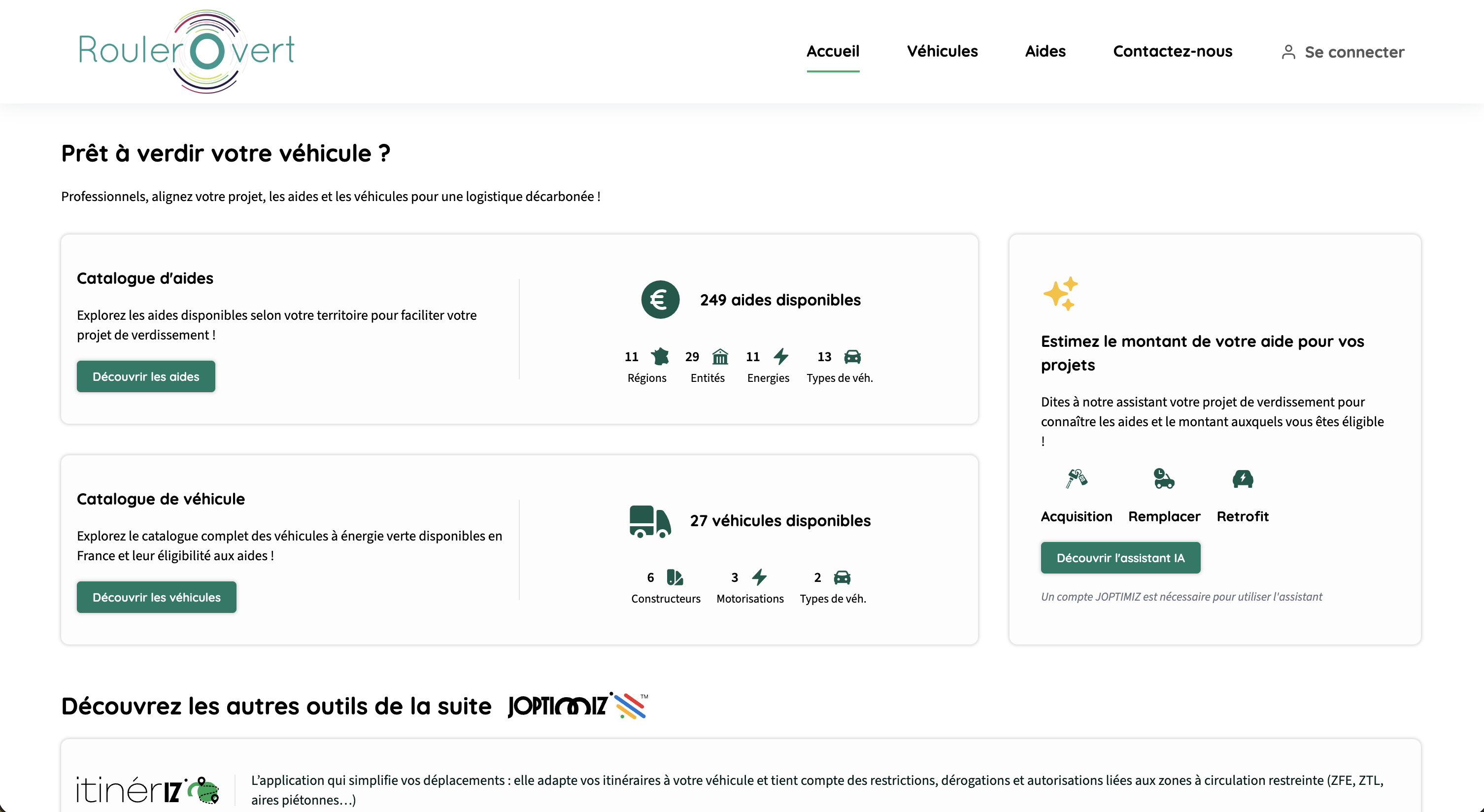Click the RoulerOvert logo
1484x812 pixels.
coord(186,51)
